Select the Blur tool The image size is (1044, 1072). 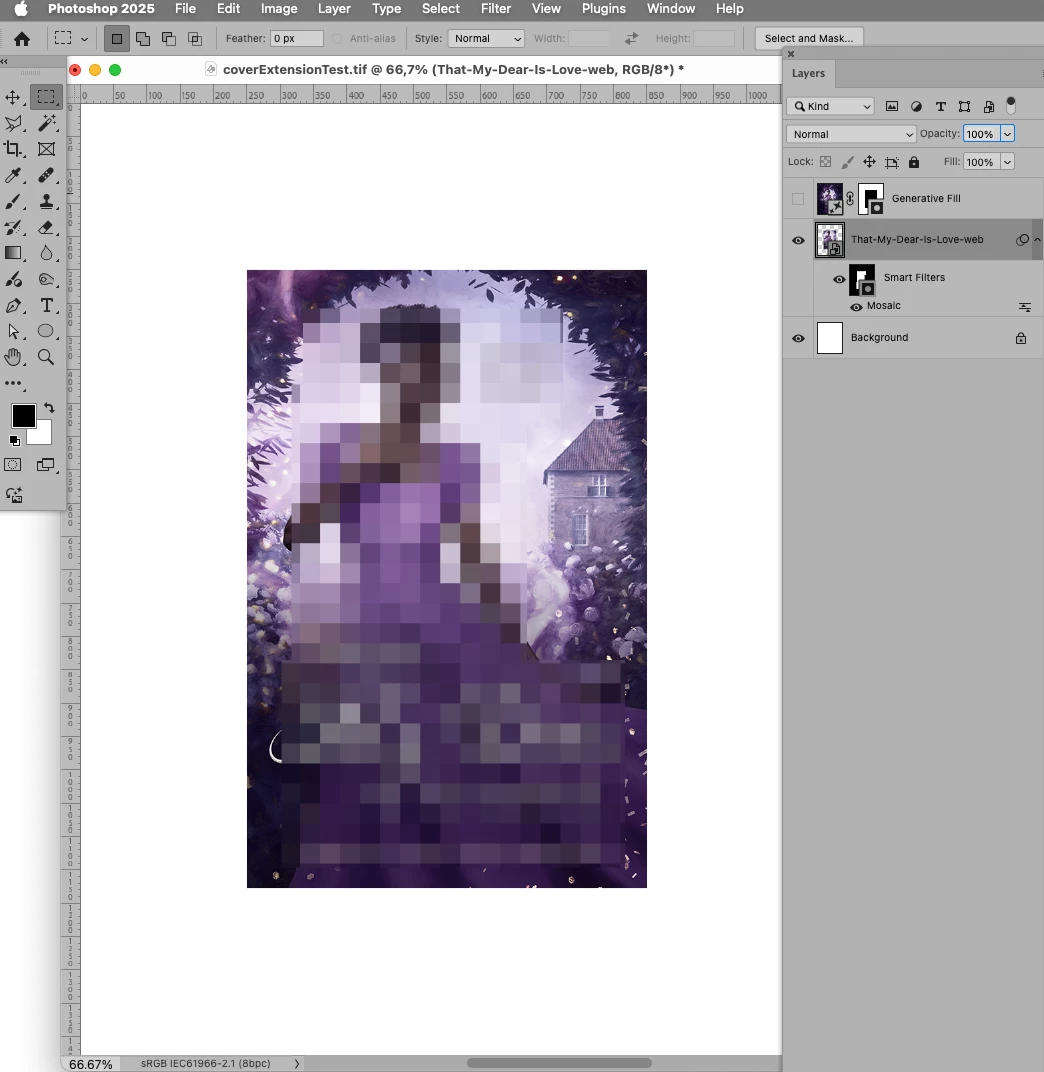[x=46, y=253]
